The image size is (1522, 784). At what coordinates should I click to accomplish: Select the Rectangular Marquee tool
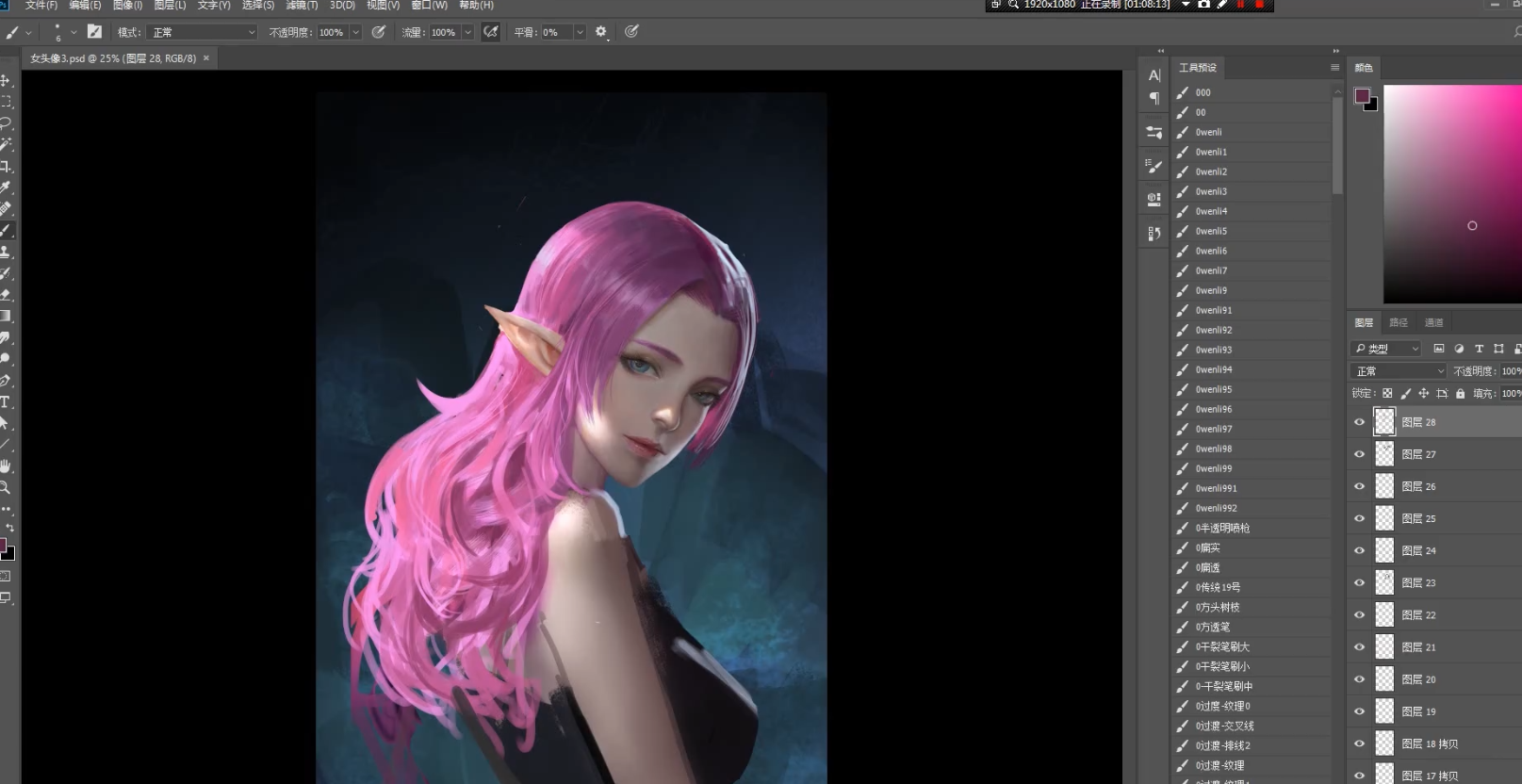click(6, 101)
